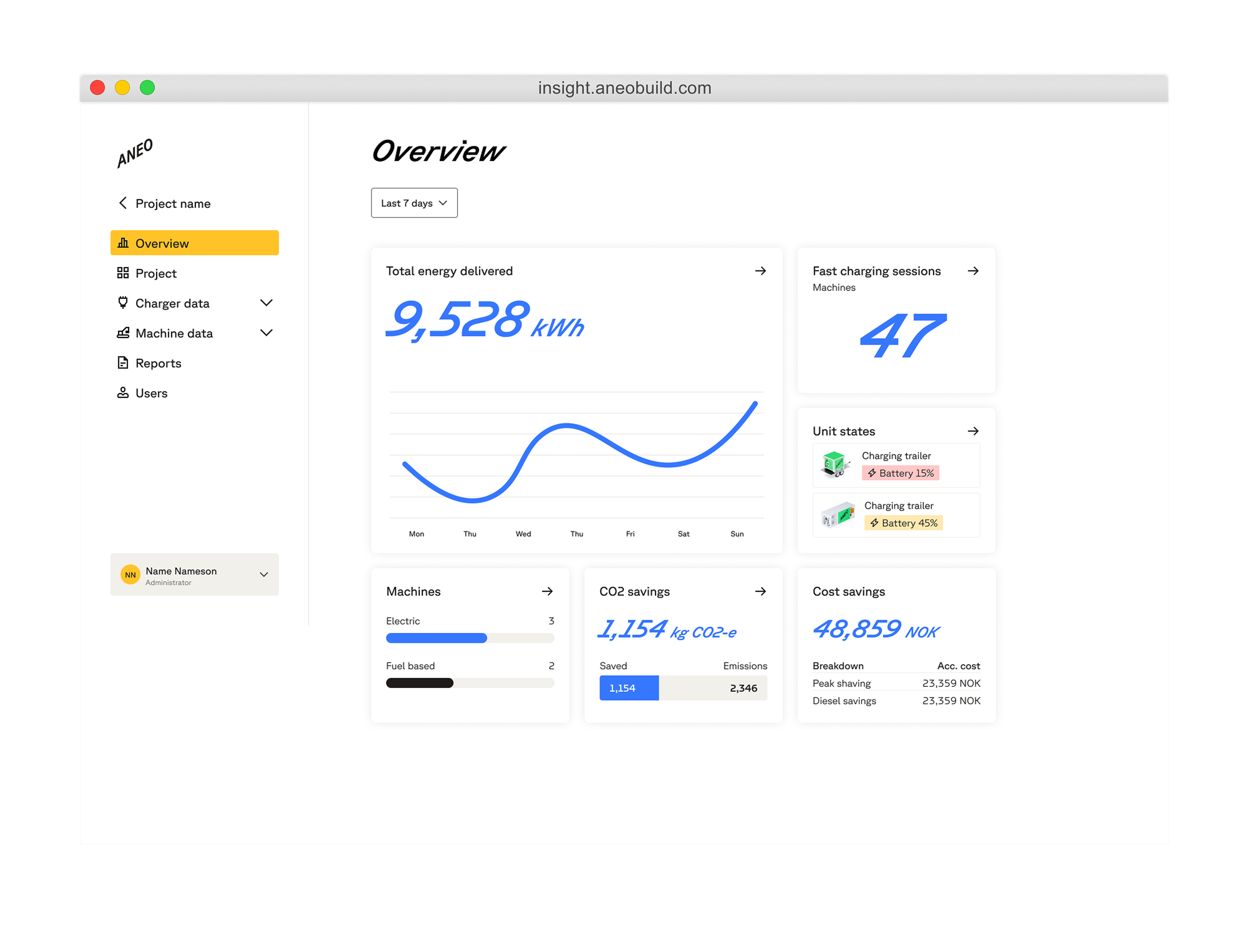Click the Unit states arrow icon
The width and height of the screenshot is (1249, 952).
point(973,431)
